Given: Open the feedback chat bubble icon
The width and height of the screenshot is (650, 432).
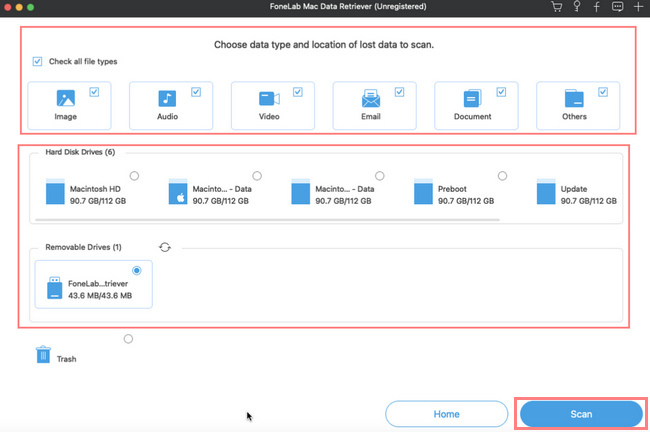Looking at the screenshot, I should [617, 7].
